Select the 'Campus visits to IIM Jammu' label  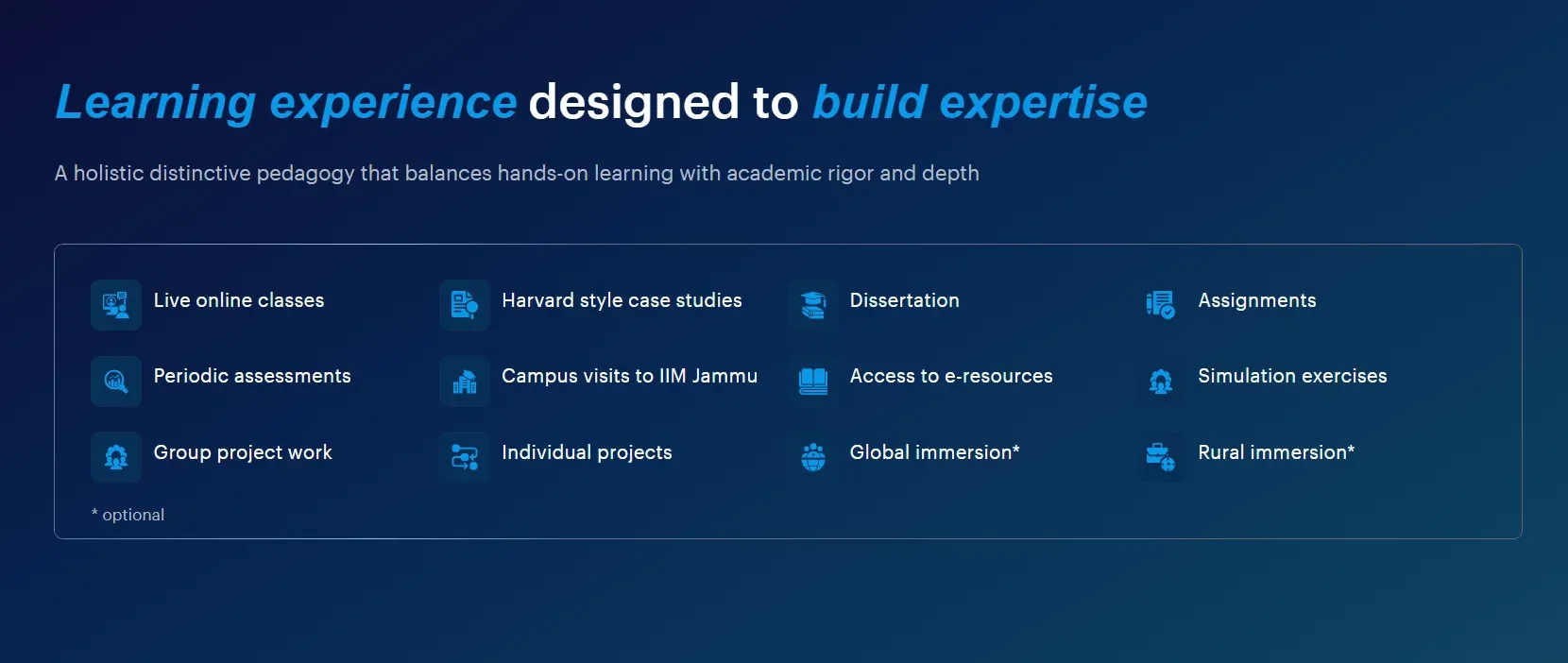(629, 376)
